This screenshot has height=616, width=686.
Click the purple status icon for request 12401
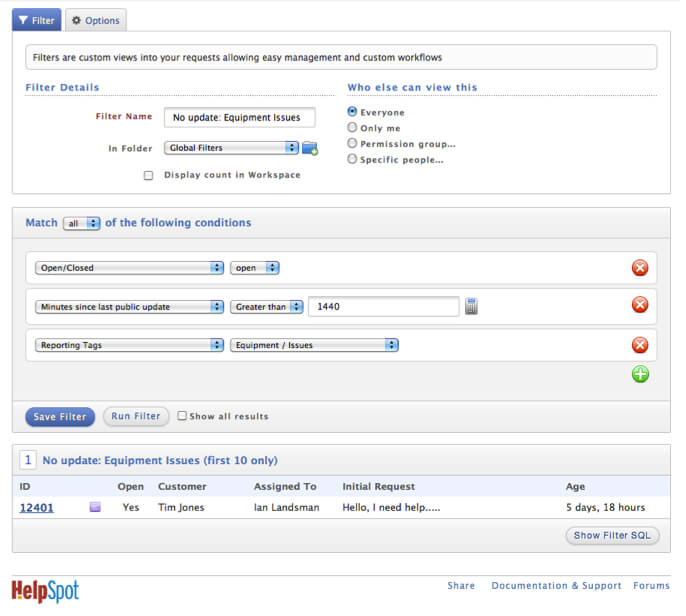click(95, 507)
